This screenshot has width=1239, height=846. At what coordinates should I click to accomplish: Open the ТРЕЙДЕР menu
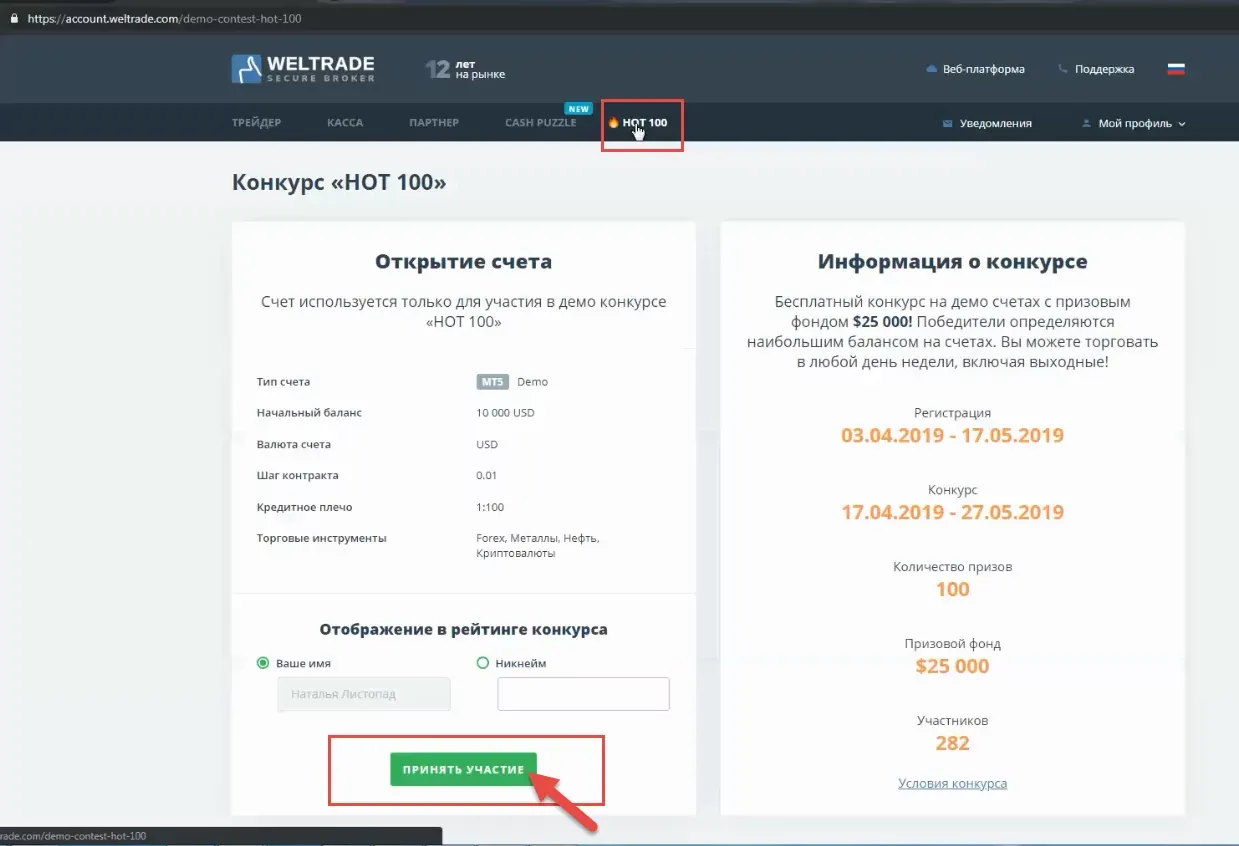tap(256, 122)
